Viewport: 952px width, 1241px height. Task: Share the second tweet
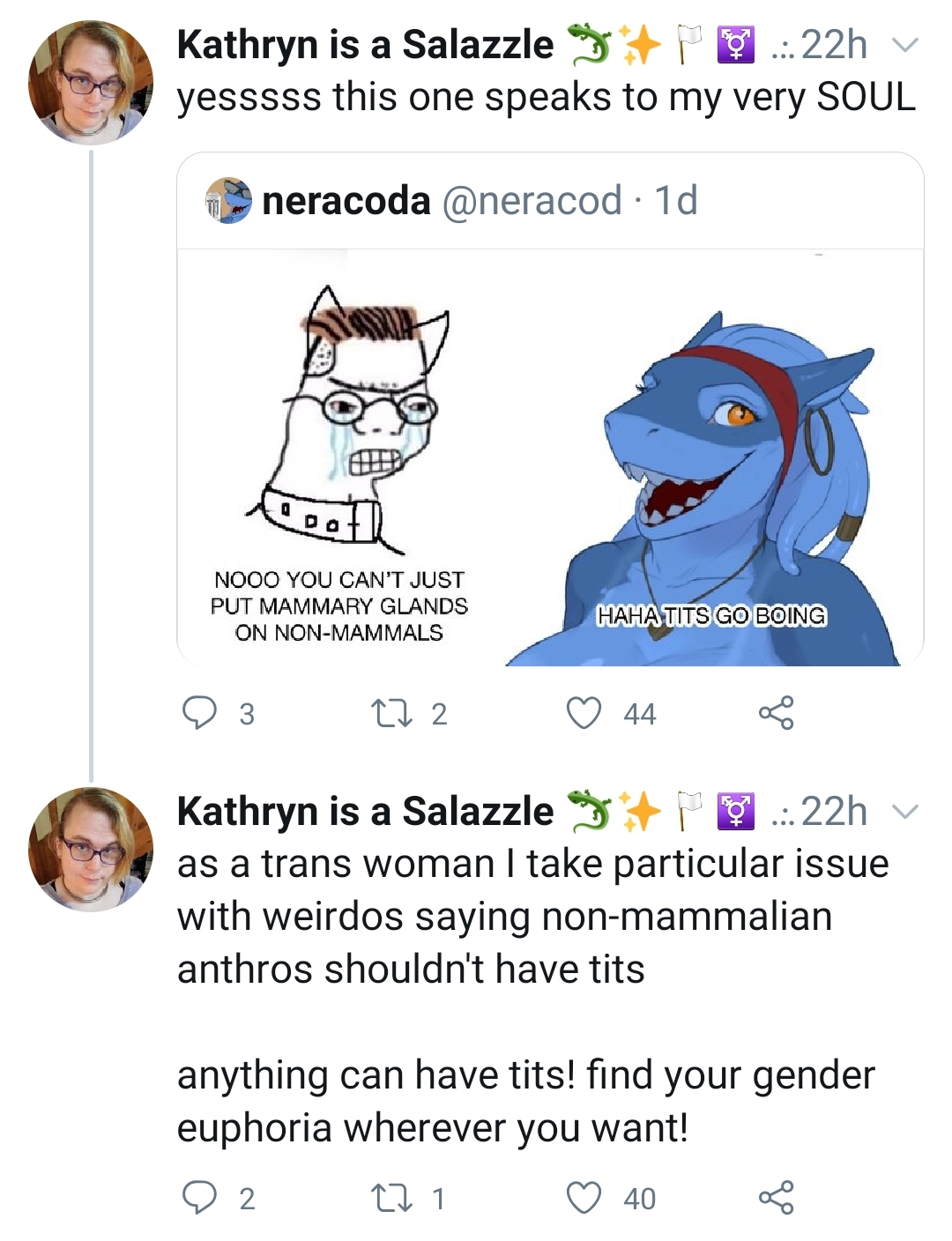pos(777,1198)
